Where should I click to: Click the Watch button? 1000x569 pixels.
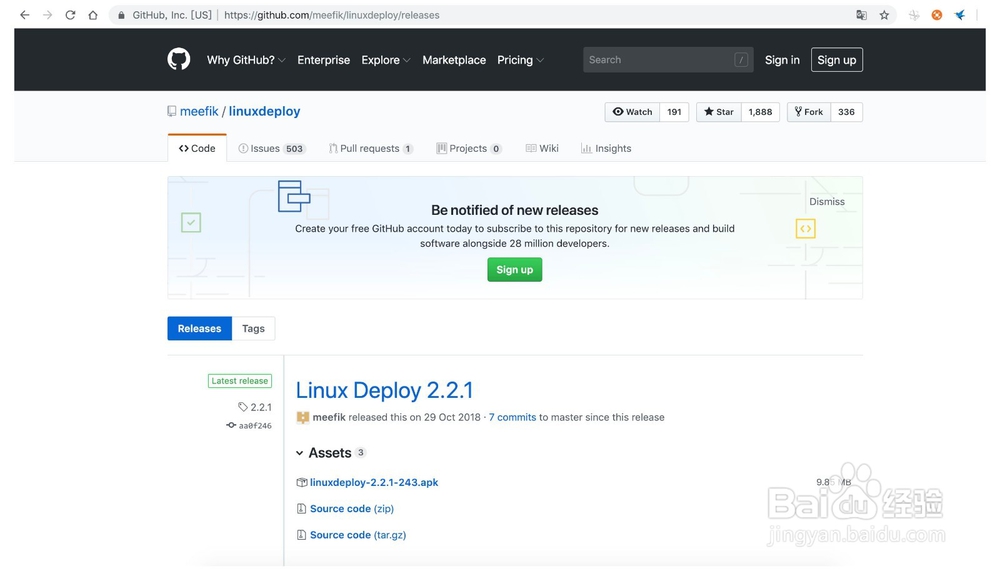(x=633, y=112)
